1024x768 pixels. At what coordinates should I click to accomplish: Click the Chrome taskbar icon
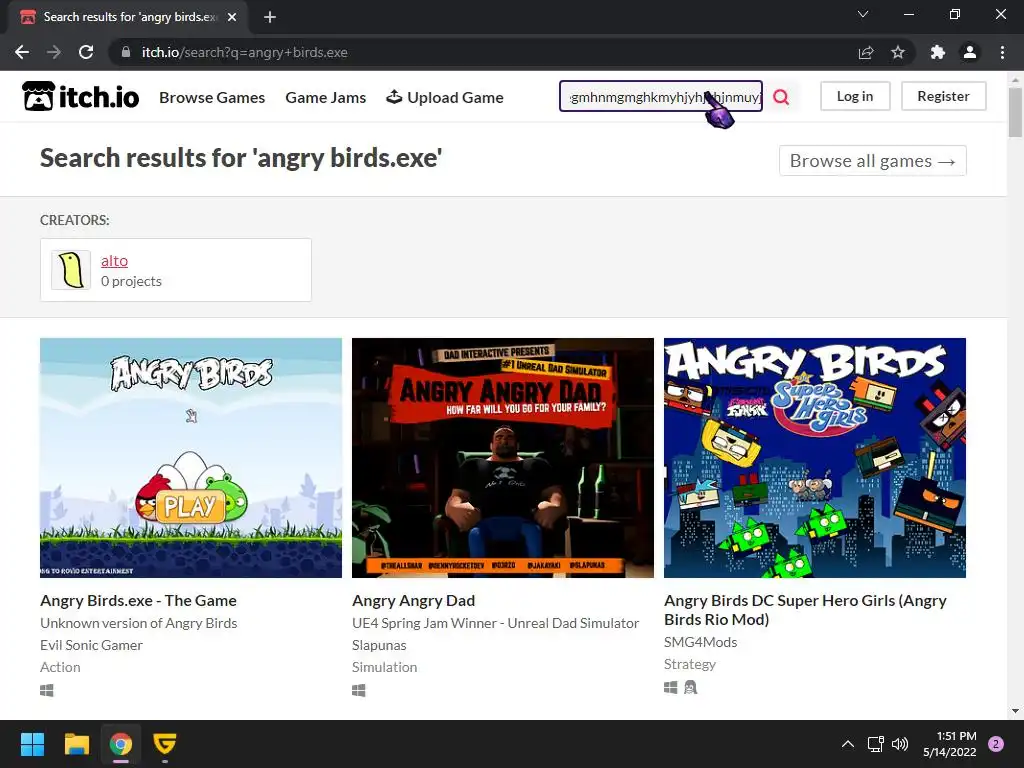click(x=121, y=744)
